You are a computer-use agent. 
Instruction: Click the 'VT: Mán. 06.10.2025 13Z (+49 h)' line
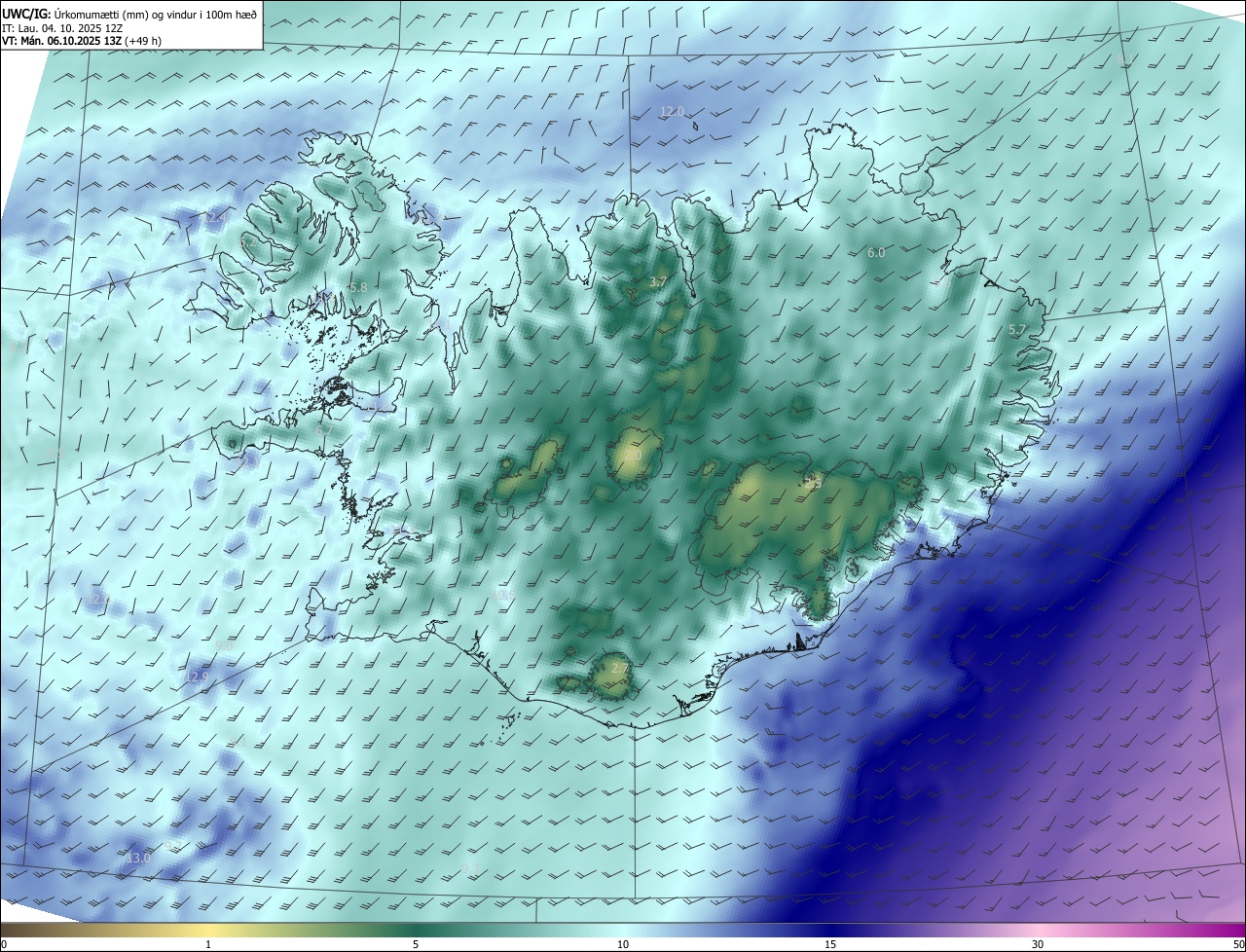(x=82, y=41)
